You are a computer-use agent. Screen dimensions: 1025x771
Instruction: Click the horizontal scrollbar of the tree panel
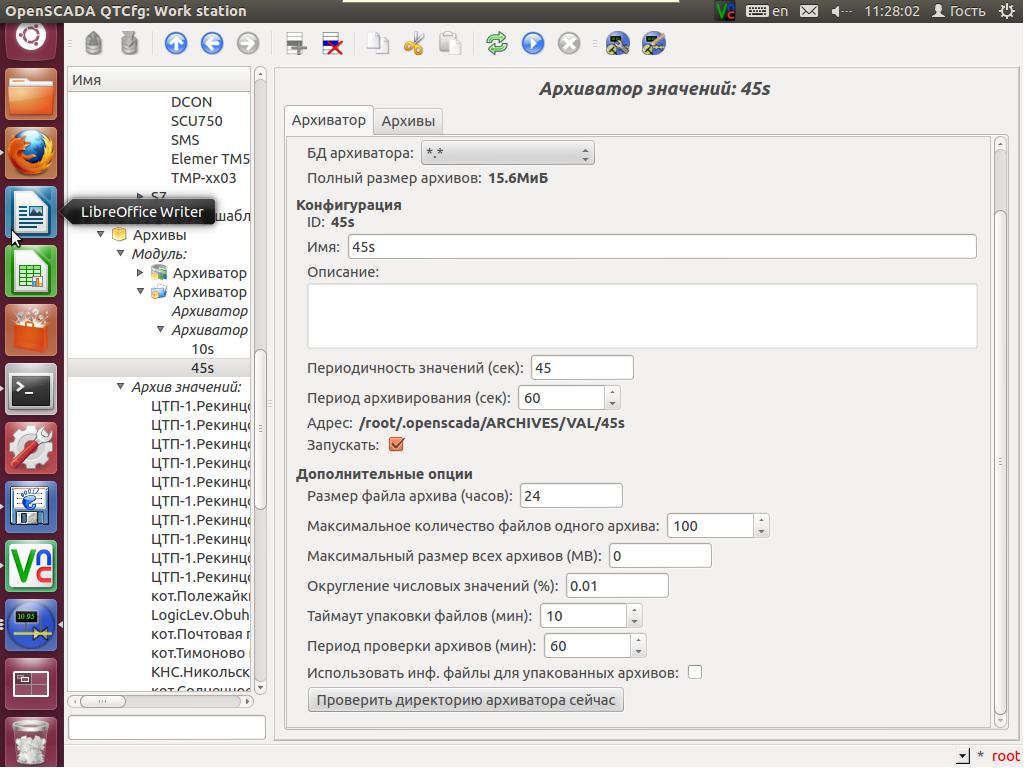[160, 701]
